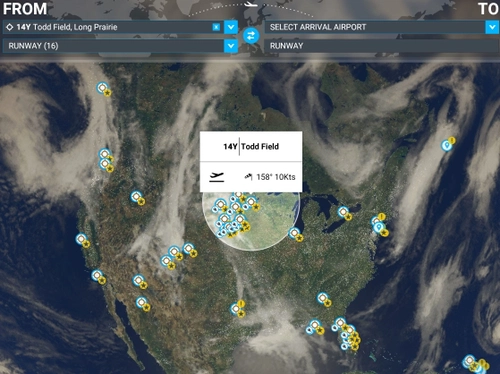This screenshot has width=500, height=374.
Task: Open the departure airport dropdown arrow
Action: click(x=231, y=27)
